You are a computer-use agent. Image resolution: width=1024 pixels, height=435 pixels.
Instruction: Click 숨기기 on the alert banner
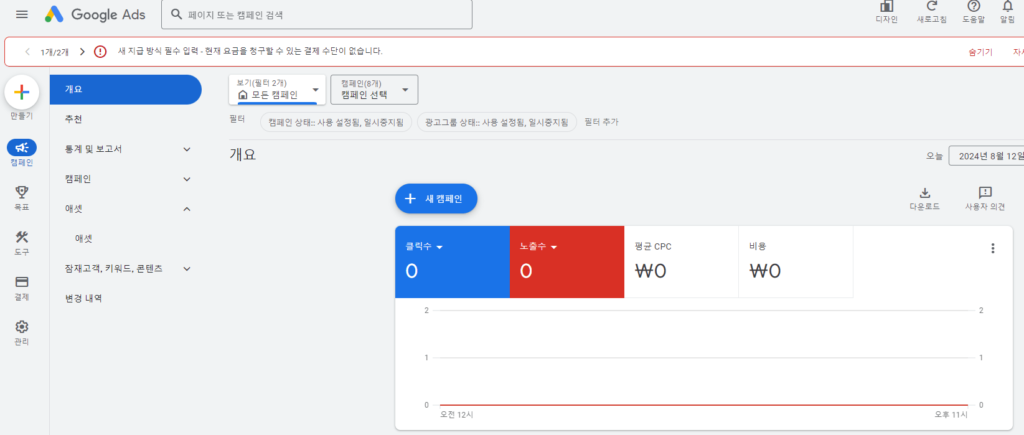[x=980, y=52]
